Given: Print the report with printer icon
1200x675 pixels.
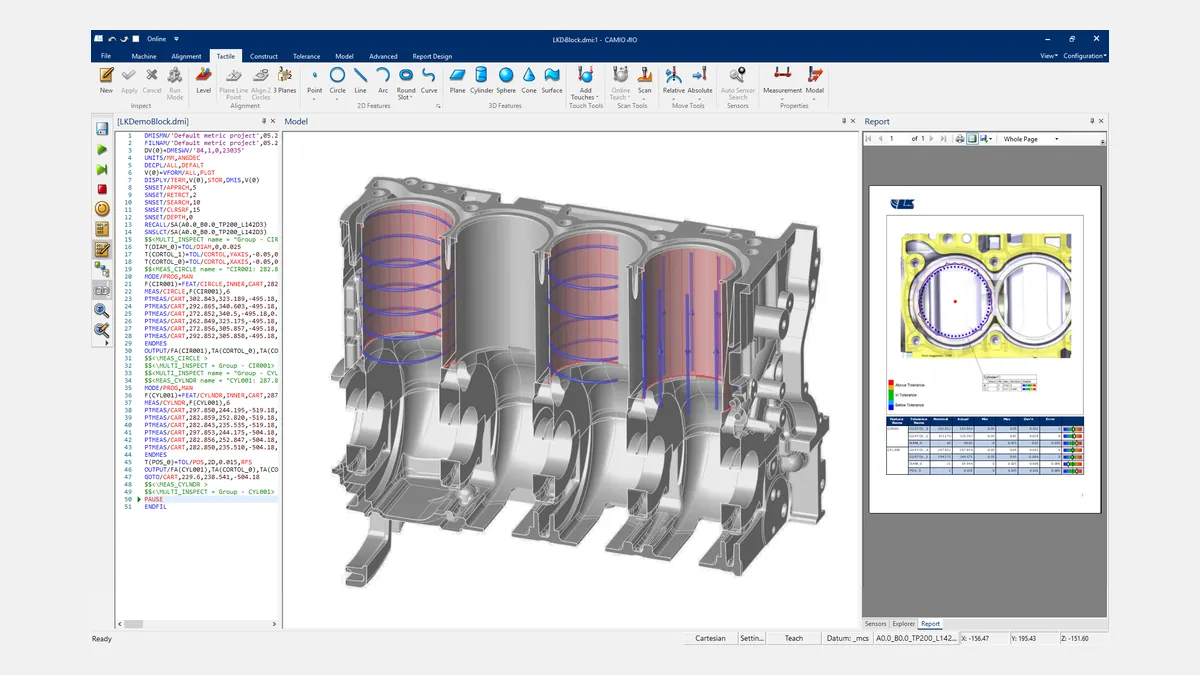Looking at the screenshot, I should point(960,139).
